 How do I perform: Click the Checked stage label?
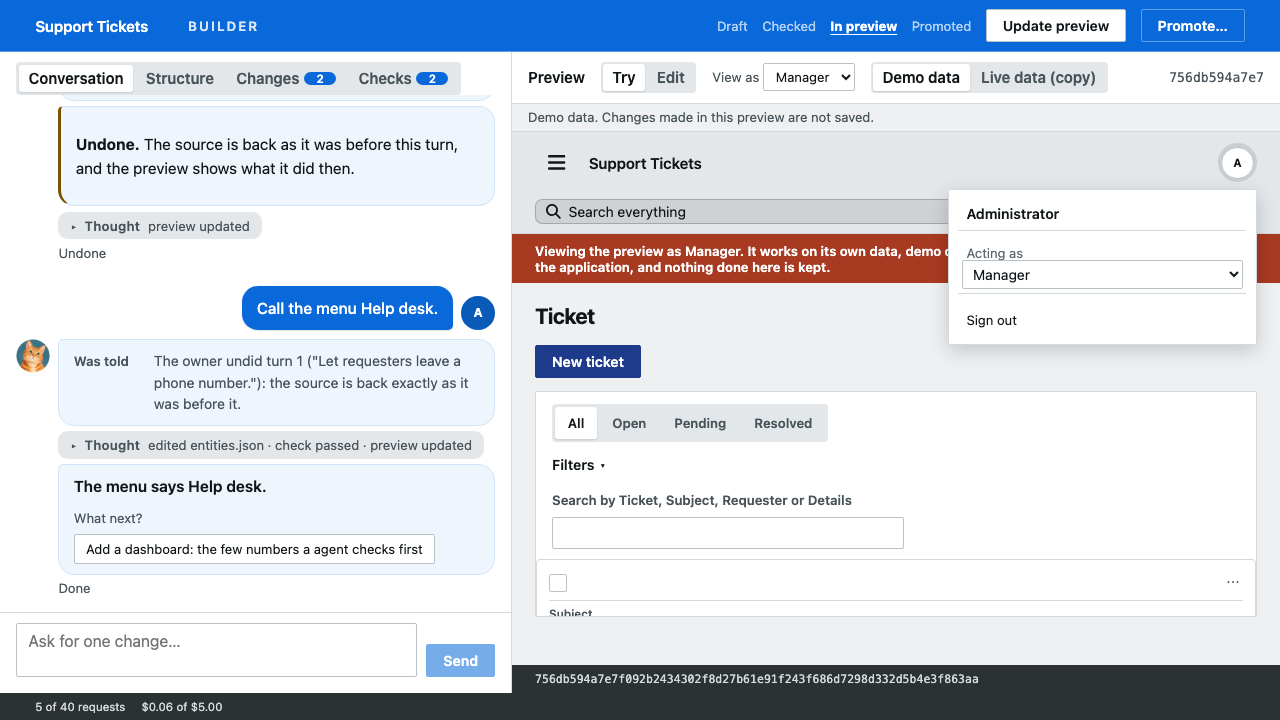coord(789,26)
